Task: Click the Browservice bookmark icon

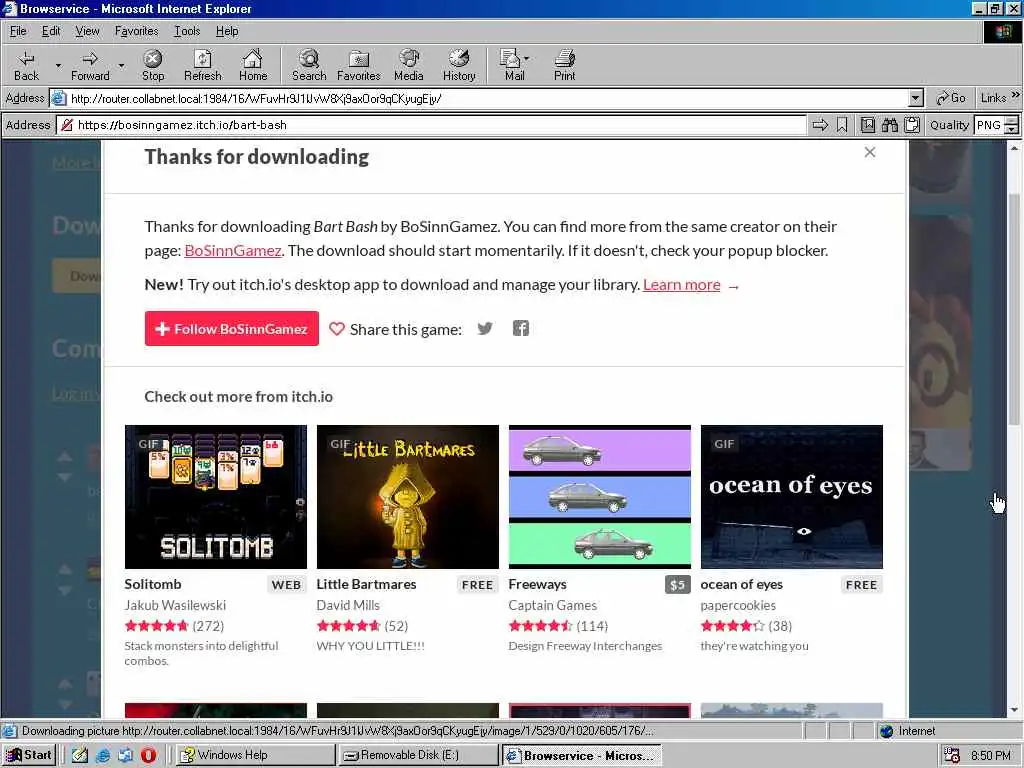Action: click(842, 125)
